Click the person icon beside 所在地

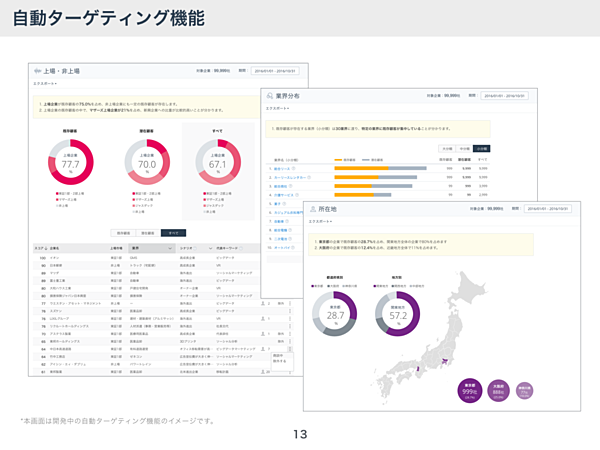pyautogui.click(x=311, y=208)
